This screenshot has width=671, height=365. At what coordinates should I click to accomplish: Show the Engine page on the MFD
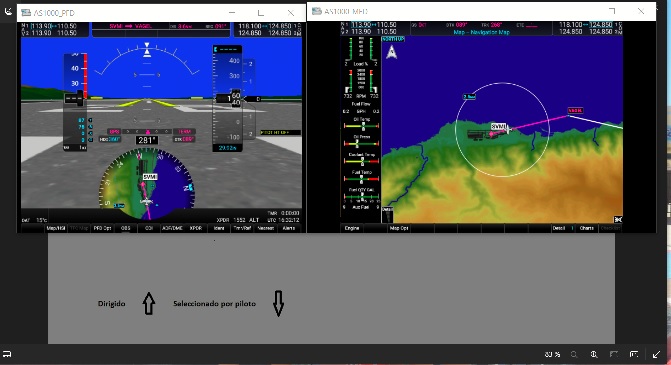pos(352,228)
